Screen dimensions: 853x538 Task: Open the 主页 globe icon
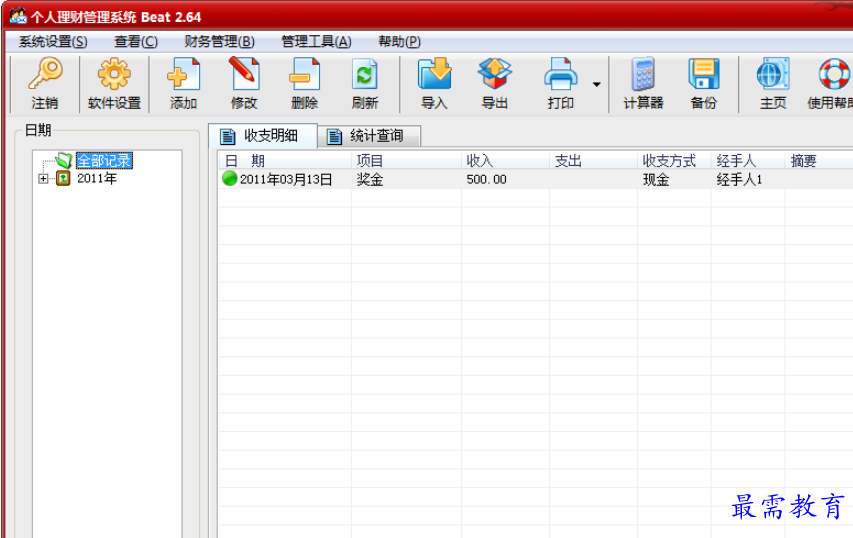click(x=772, y=73)
